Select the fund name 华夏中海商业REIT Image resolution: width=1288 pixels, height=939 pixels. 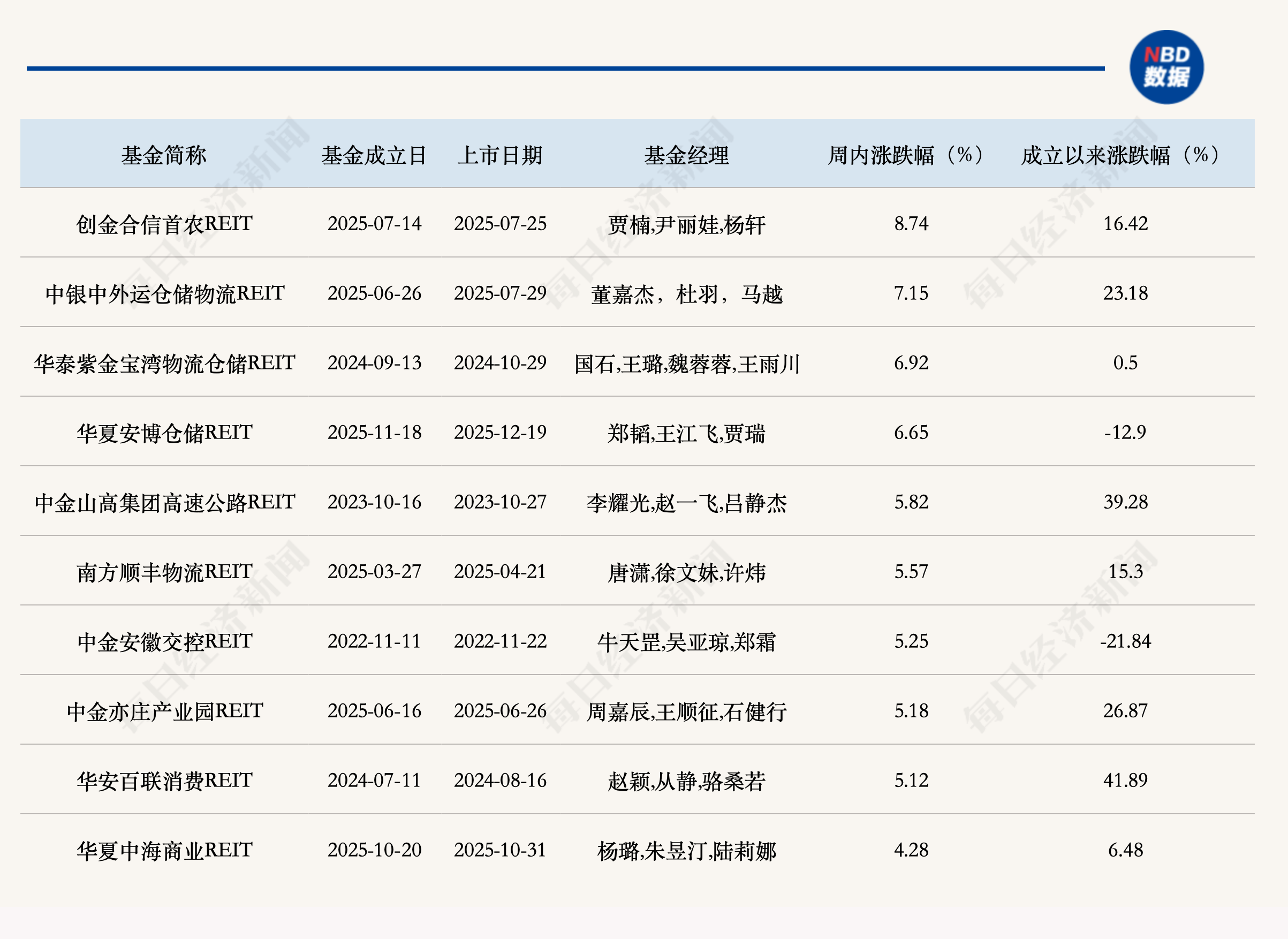164,850
